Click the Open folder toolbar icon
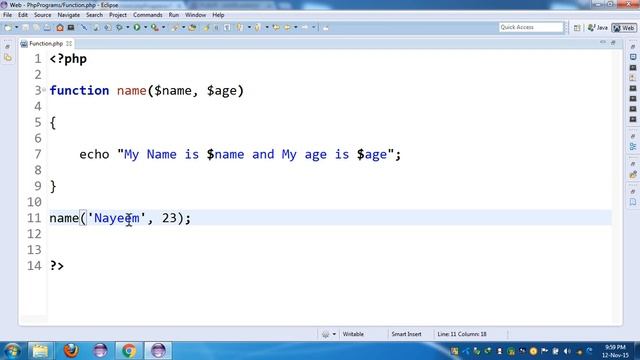The image size is (640, 360). coord(192,28)
